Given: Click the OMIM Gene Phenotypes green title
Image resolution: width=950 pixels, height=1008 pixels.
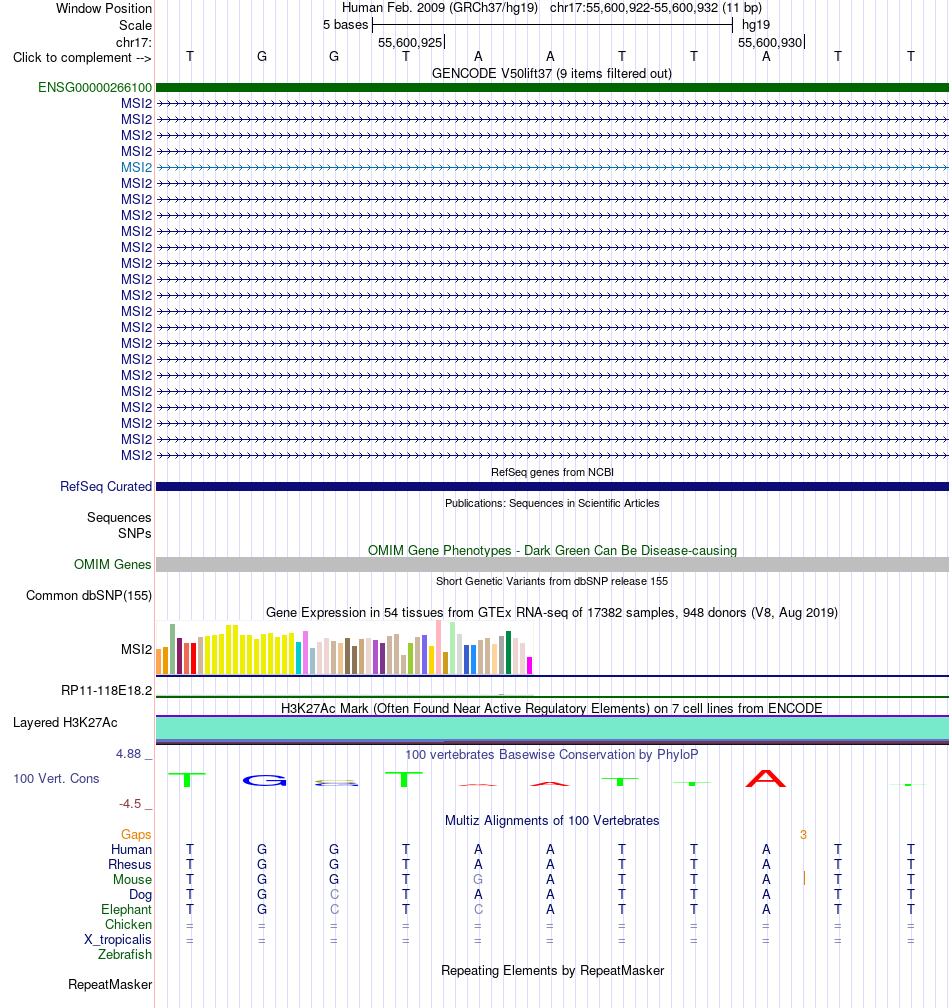Looking at the screenshot, I should 552,551.
